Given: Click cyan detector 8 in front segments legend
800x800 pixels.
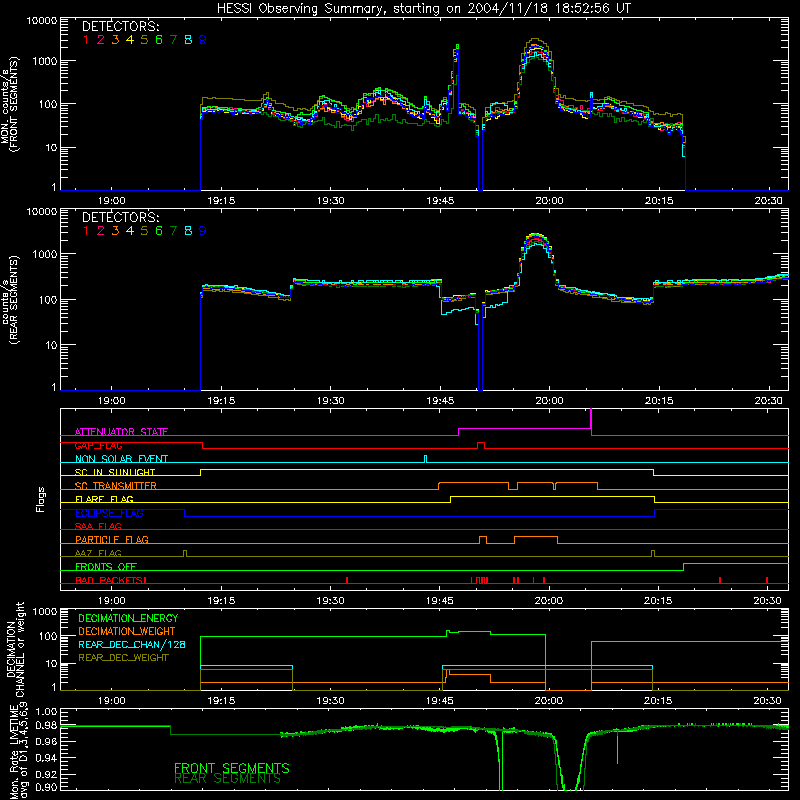Looking at the screenshot, I should click(188, 40).
